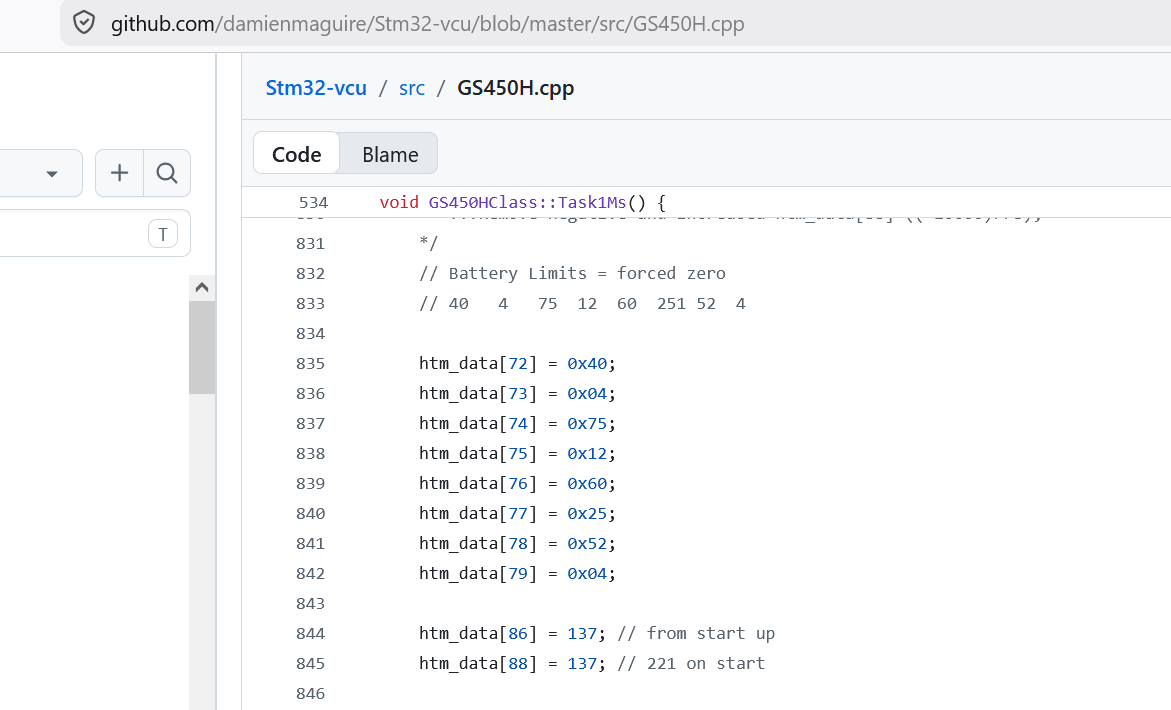Screen dimensions: 1171x710
Task: Click the GS450H.cpp file name heading
Action: [x=515, y=88]
